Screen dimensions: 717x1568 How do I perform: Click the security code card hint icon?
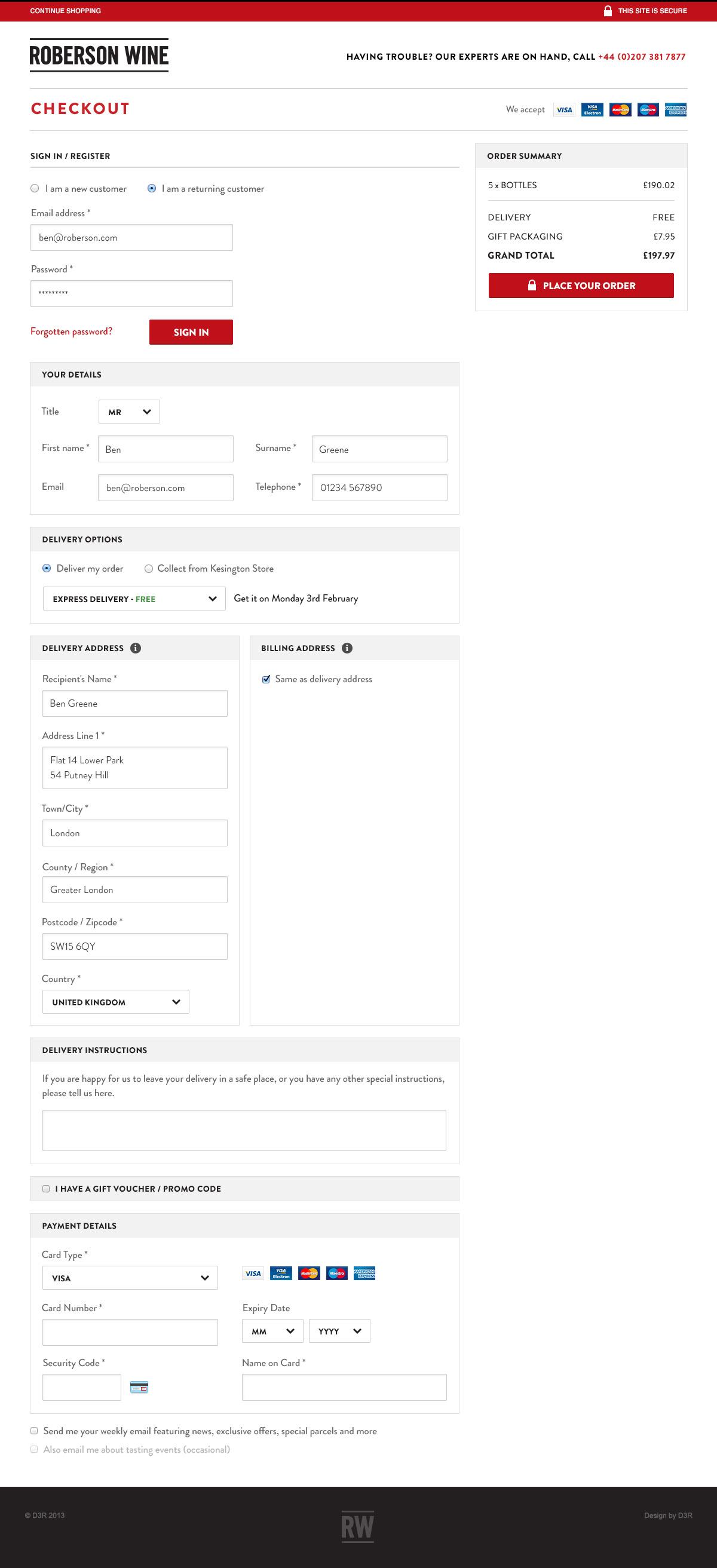point(139,1387)
